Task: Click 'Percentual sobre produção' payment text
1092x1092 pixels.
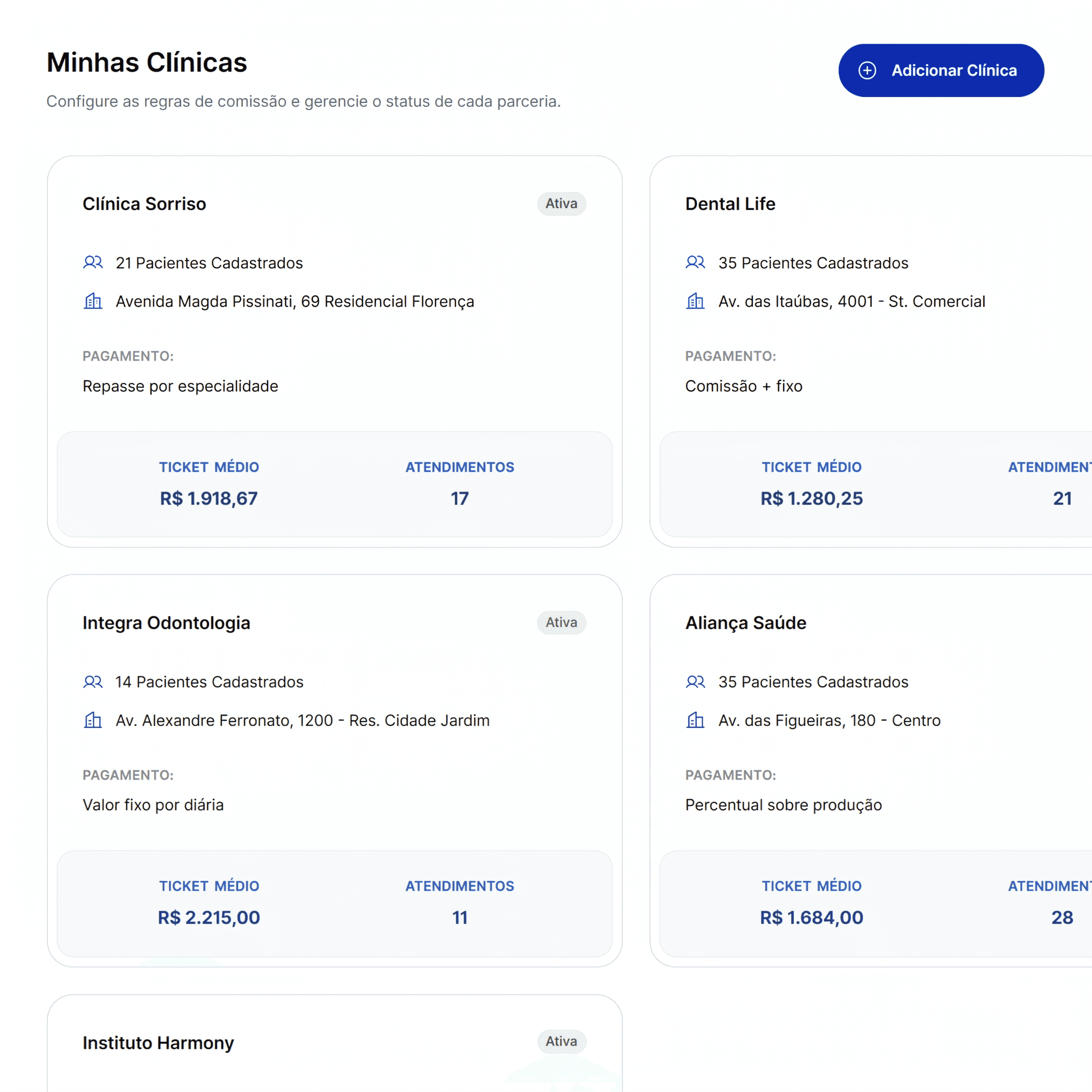Action: pos(783,805)
